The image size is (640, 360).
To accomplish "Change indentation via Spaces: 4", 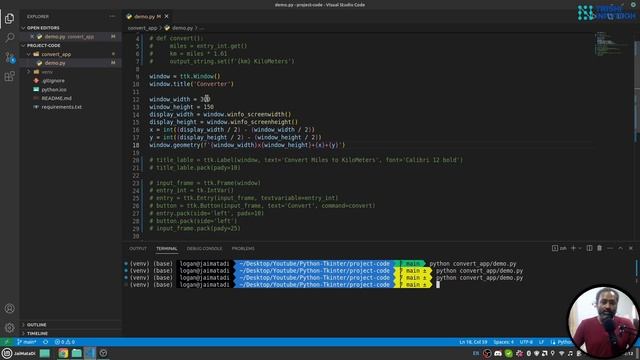I will point(504,342).
